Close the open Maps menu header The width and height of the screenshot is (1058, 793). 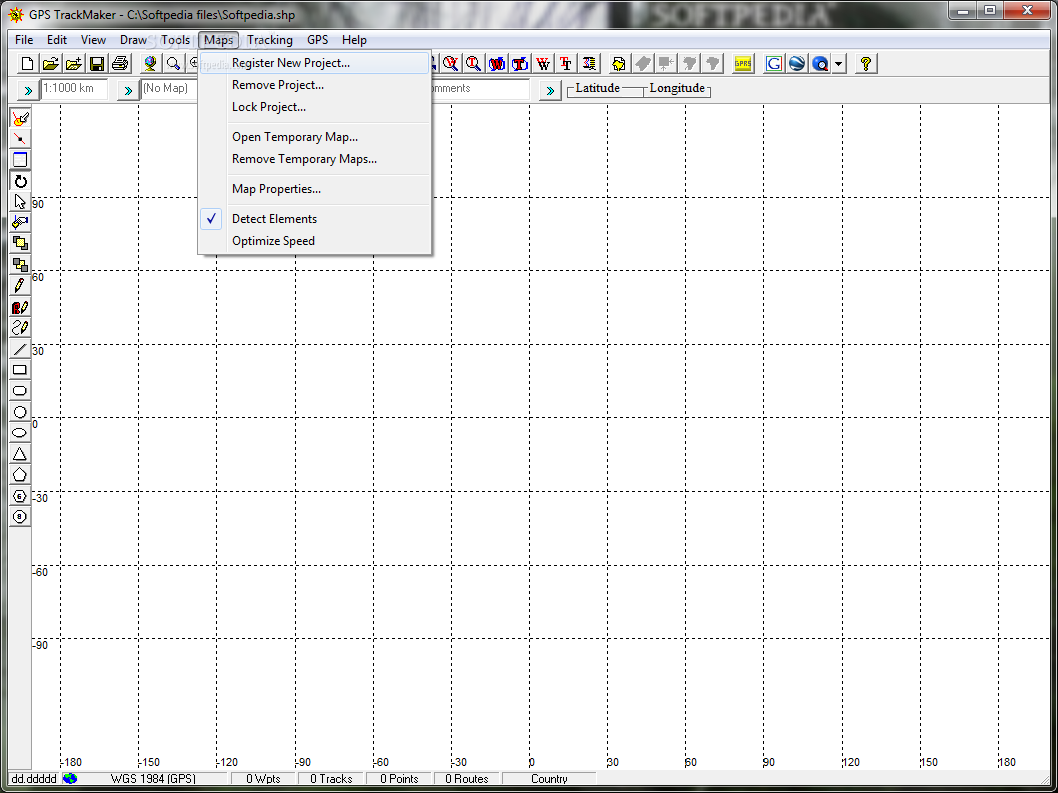tap(219, 40)
